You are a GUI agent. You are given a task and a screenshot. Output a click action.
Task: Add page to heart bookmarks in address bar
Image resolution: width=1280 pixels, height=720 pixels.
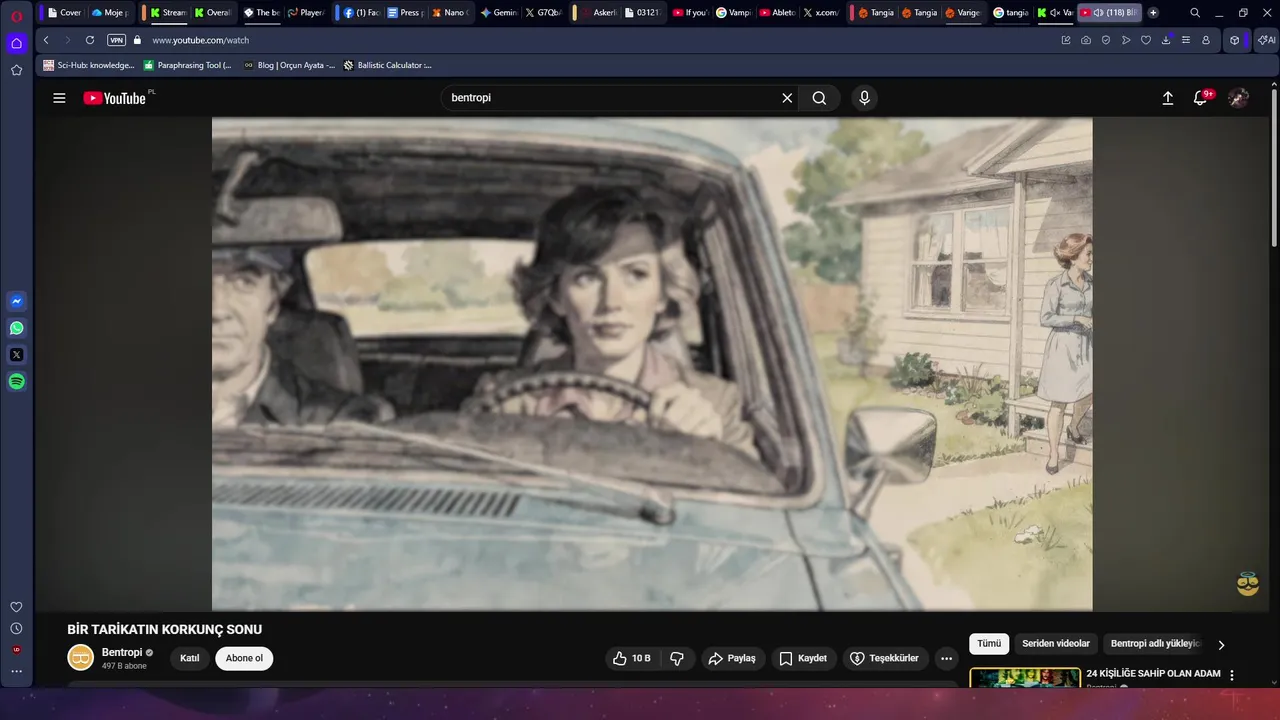point(1146,40)
